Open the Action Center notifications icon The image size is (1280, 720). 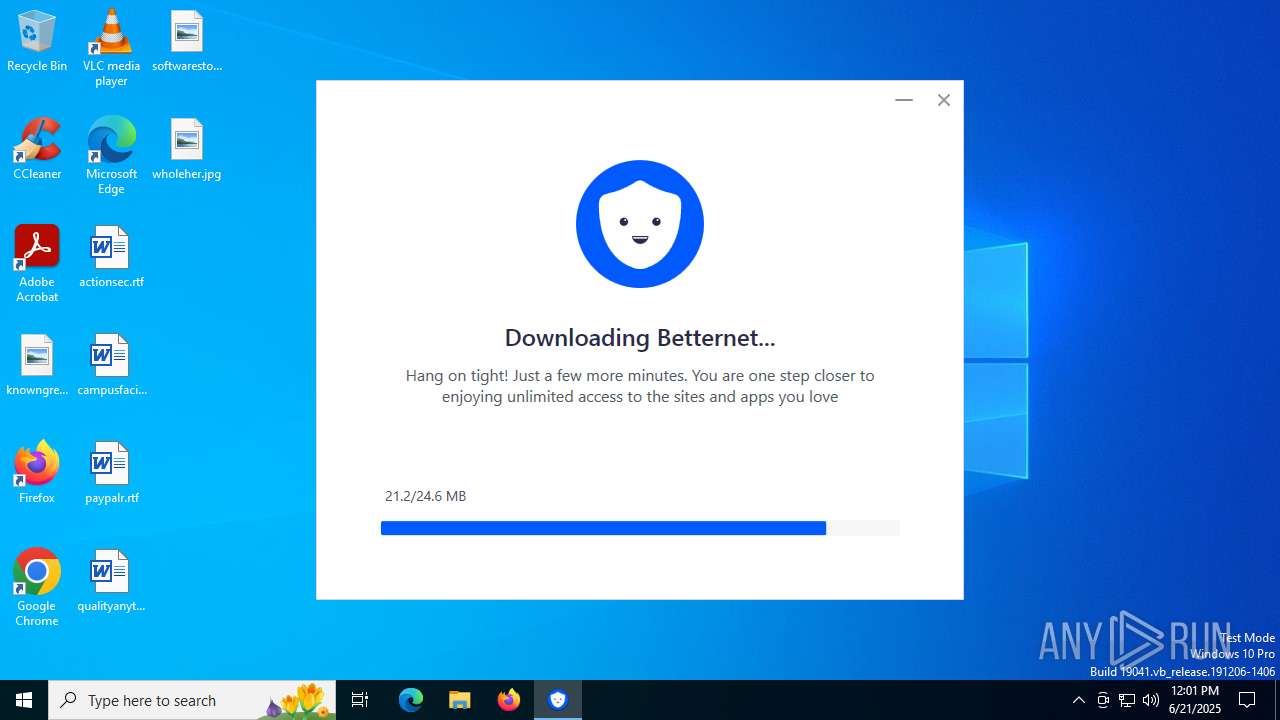click(1247, 700)
